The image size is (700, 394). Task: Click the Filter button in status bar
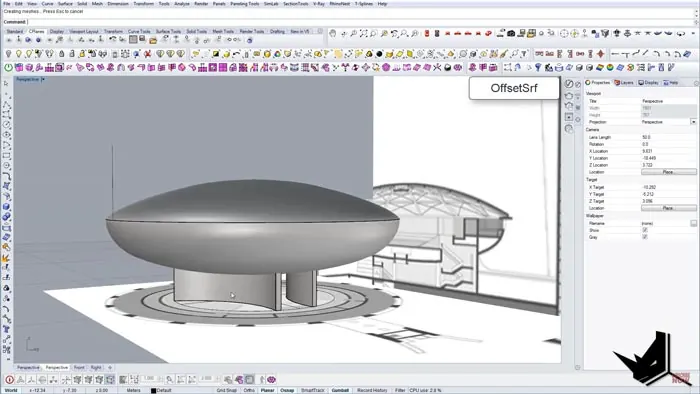pyautogui.click(x=400, y=390)
